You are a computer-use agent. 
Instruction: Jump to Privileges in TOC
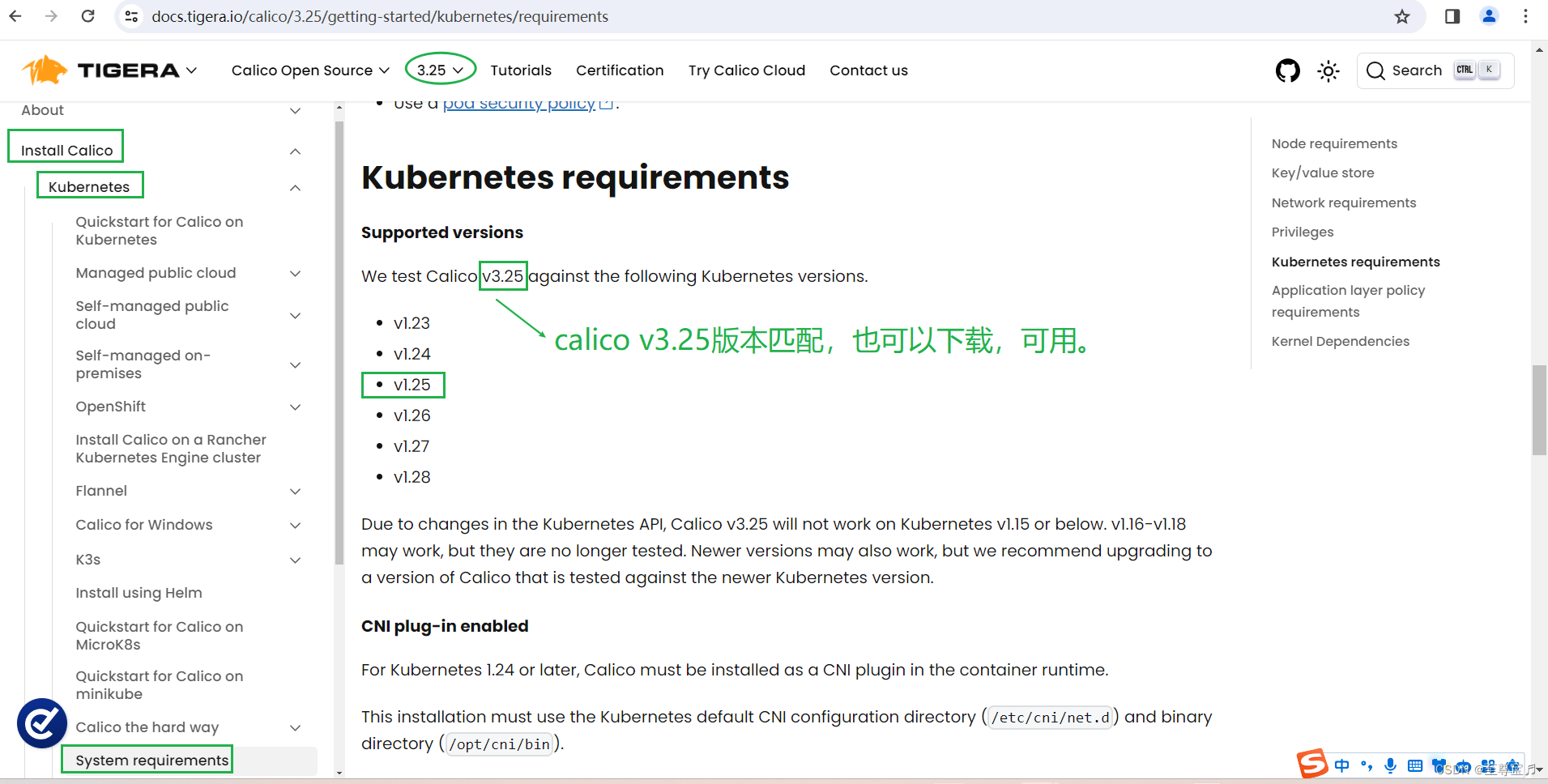(x=1303, y=232)
